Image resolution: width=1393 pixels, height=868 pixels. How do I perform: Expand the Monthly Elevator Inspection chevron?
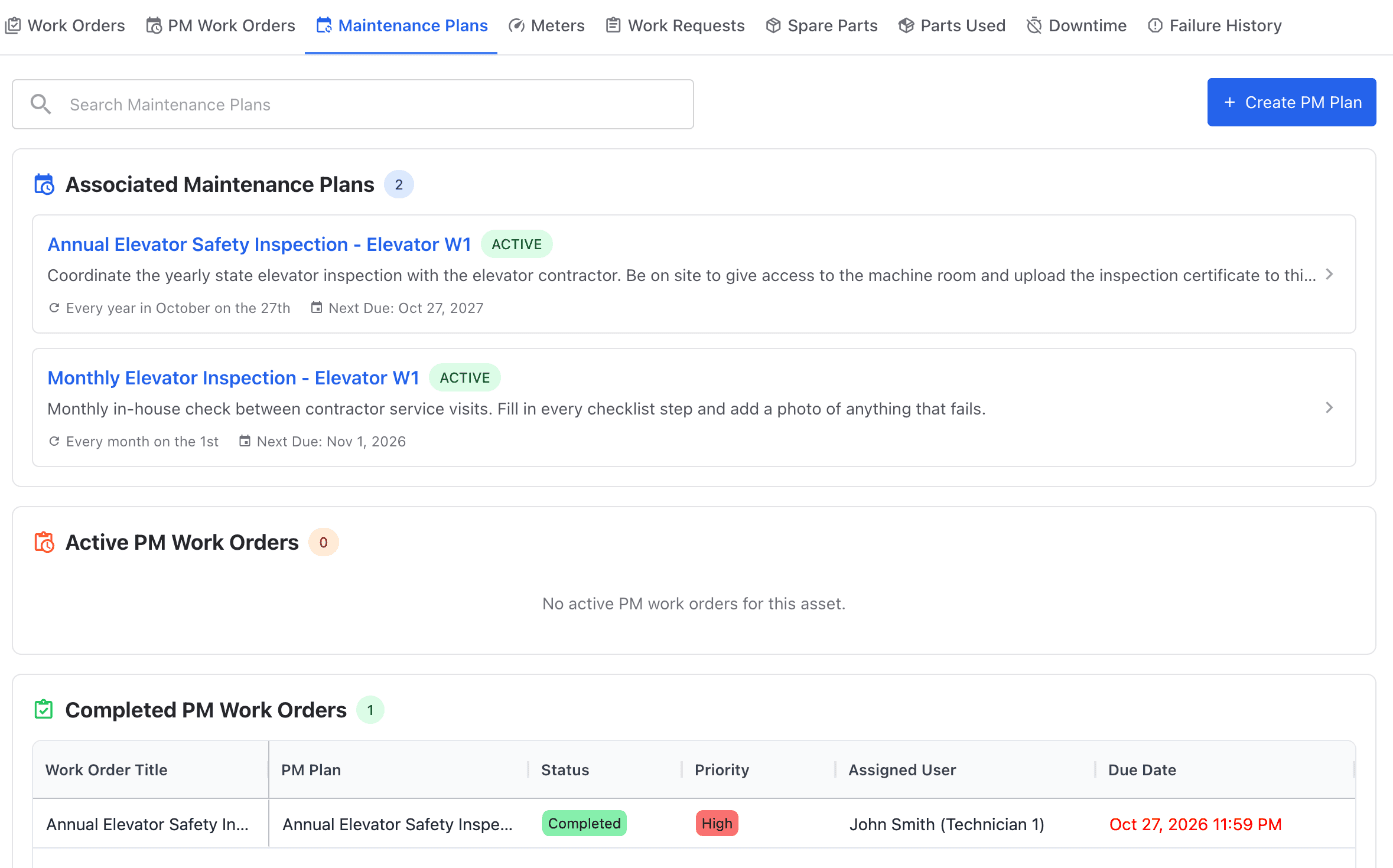pos(1329,407)
